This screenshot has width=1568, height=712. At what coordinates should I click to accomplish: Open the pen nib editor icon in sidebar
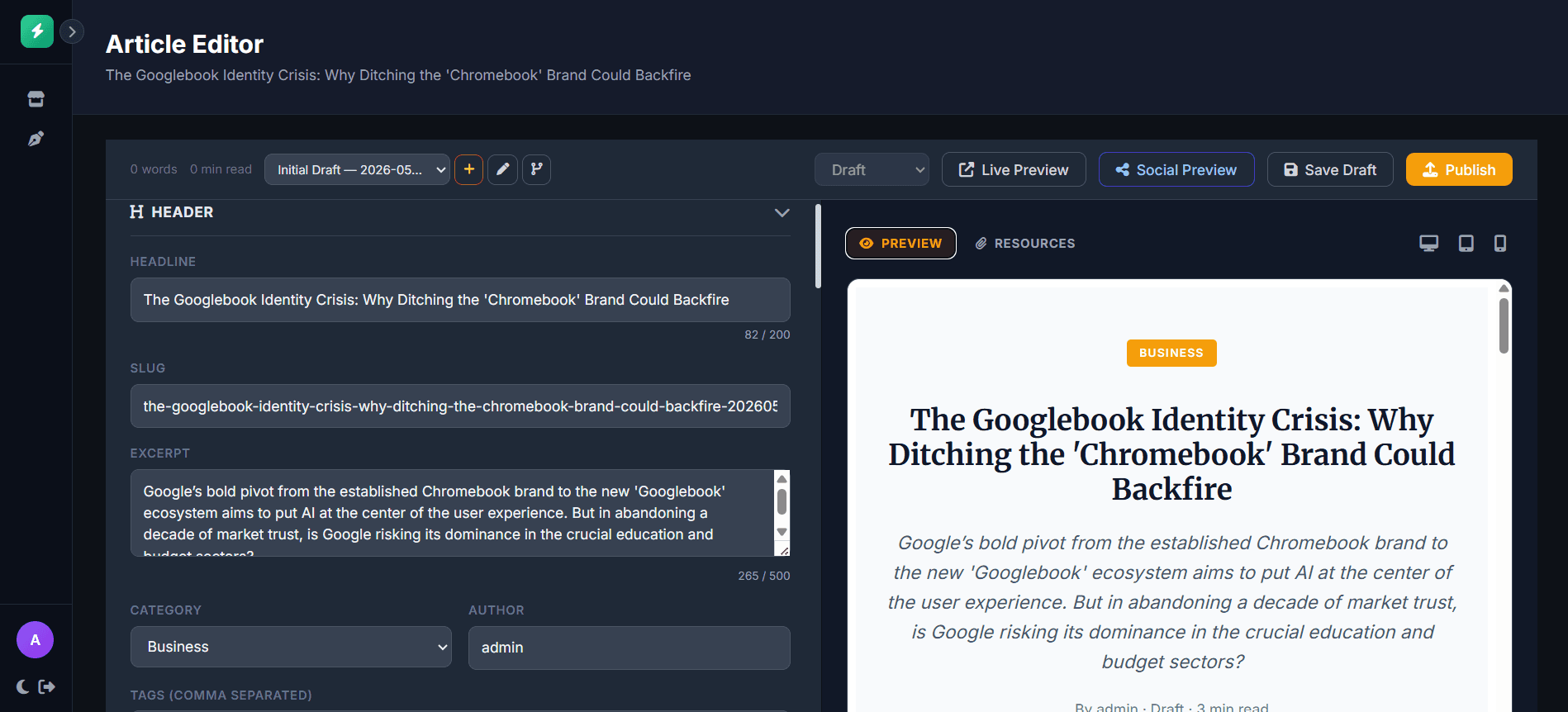coord(36,139)
